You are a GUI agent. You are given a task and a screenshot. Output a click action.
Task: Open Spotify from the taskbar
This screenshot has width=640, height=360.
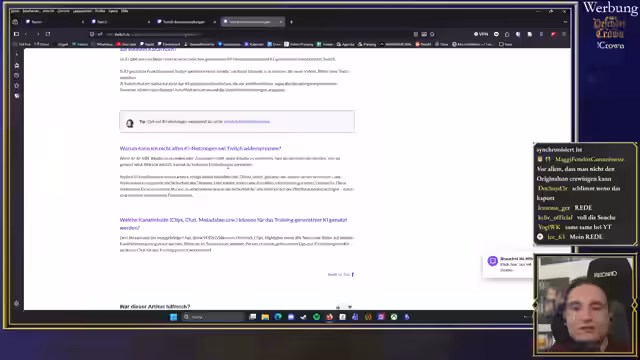[x=316, y=317]
